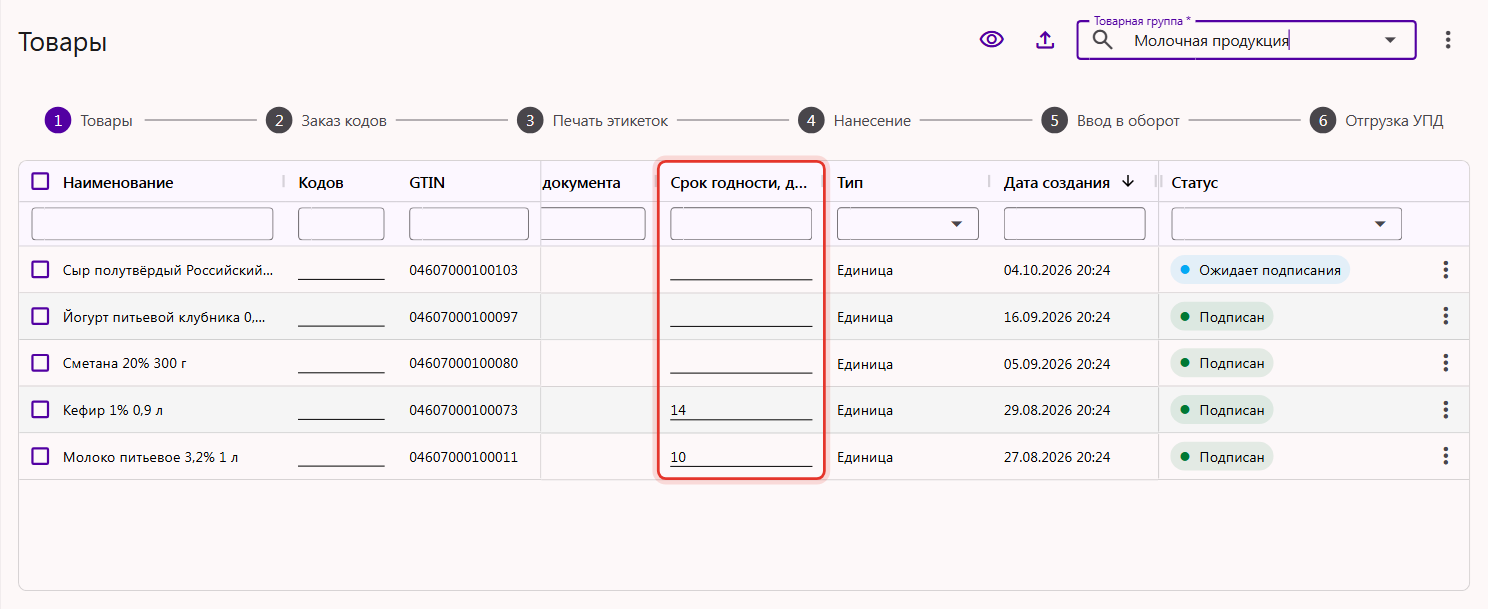
Task: Select checkbox for Сыр полутвёрдый Российский
Action: (40, 269)
